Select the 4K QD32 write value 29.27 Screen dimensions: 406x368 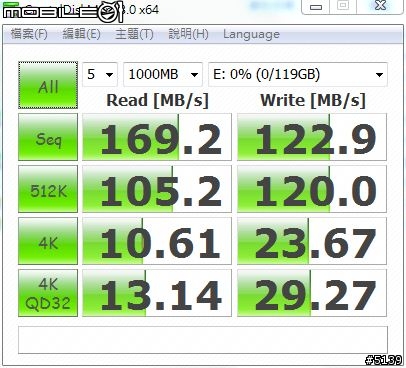312,293
